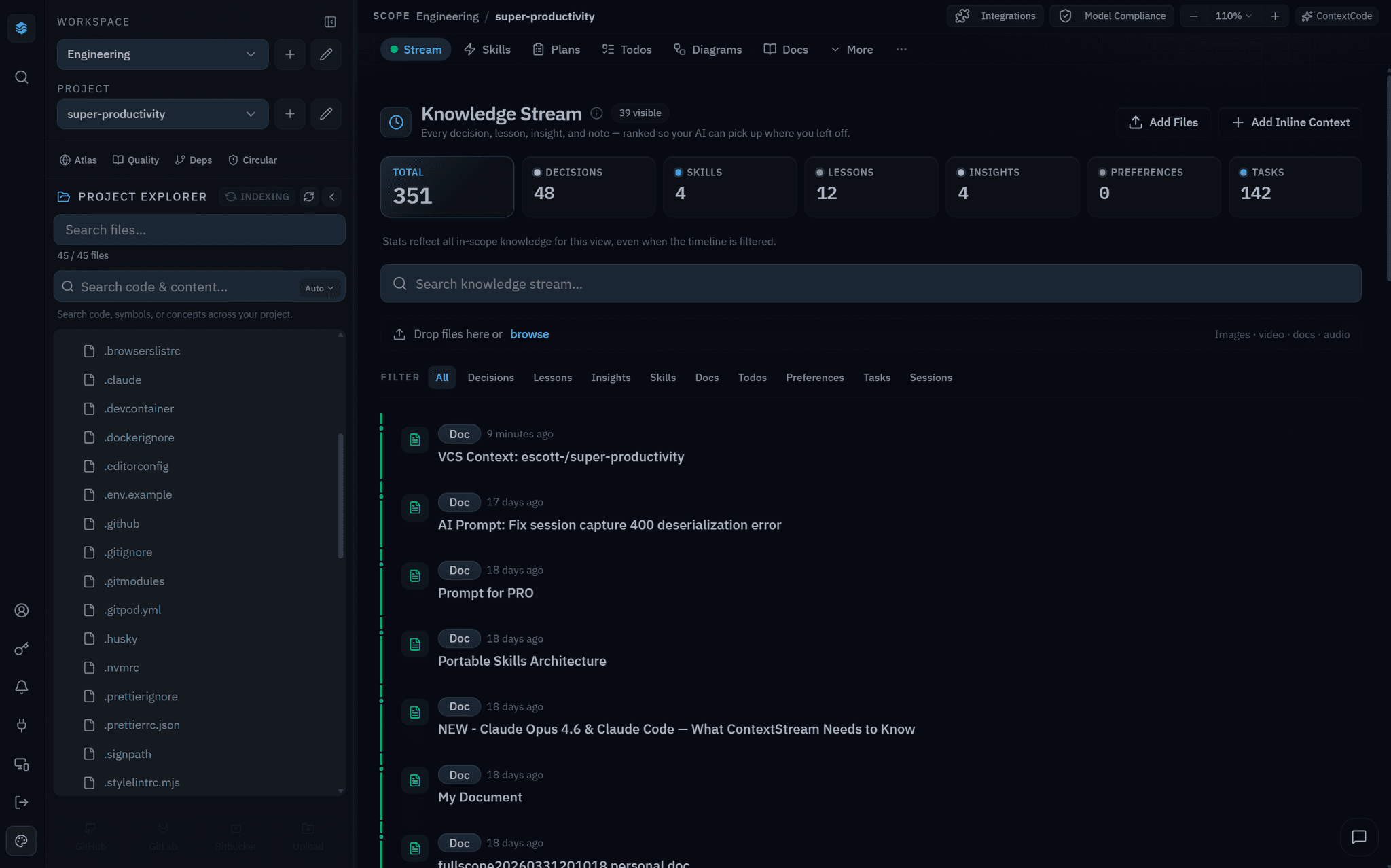The width and height of the screenshot is (1391, 868).
Task: Open the ContextCode button
Action: [x=1337, y=16]
